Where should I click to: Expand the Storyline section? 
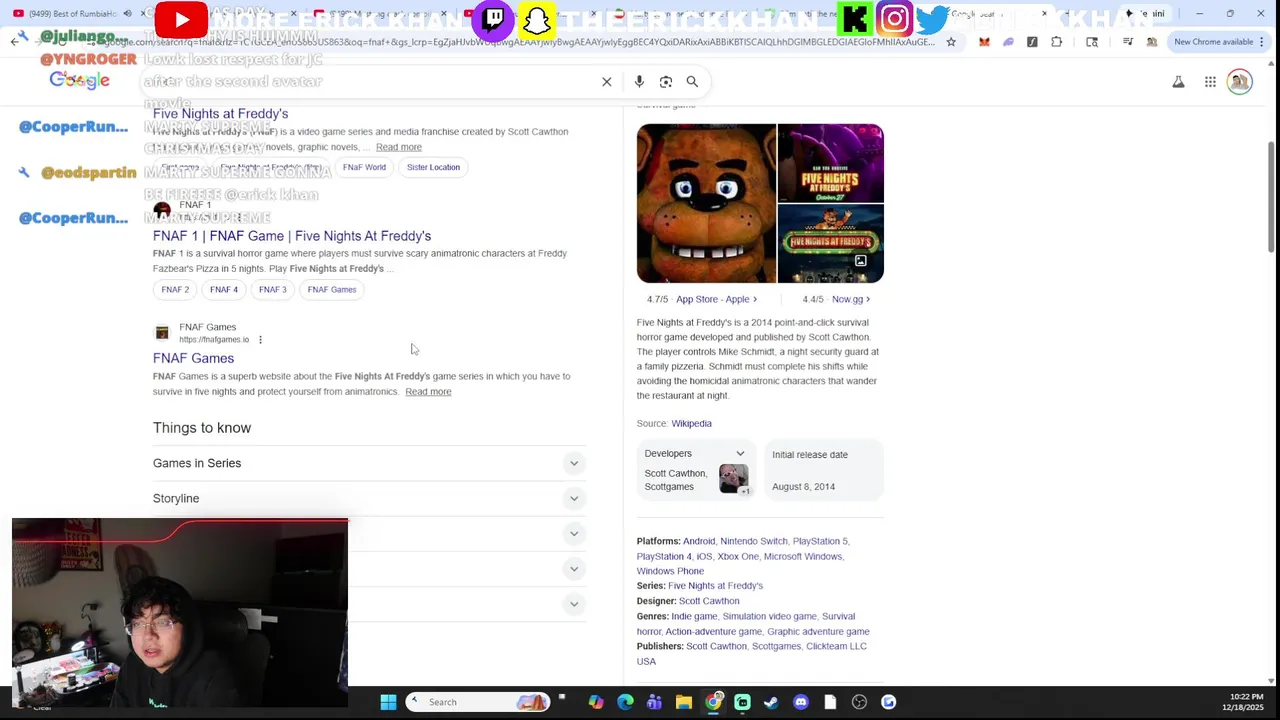coord(369,498)
